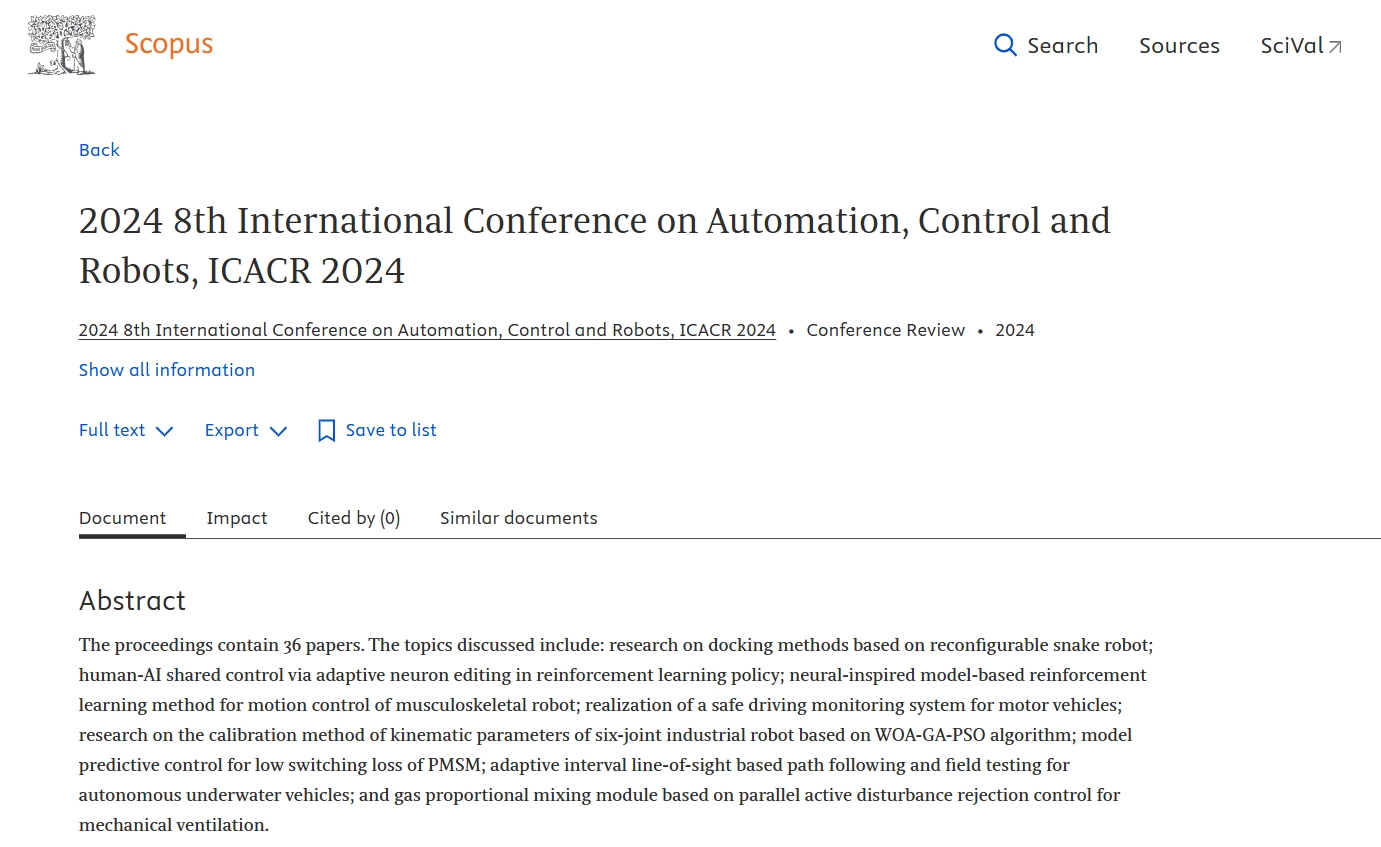Click abstract phrase 'WOA-GA-PSO algorithm'
1381x847 pixels.
[973, 735]
